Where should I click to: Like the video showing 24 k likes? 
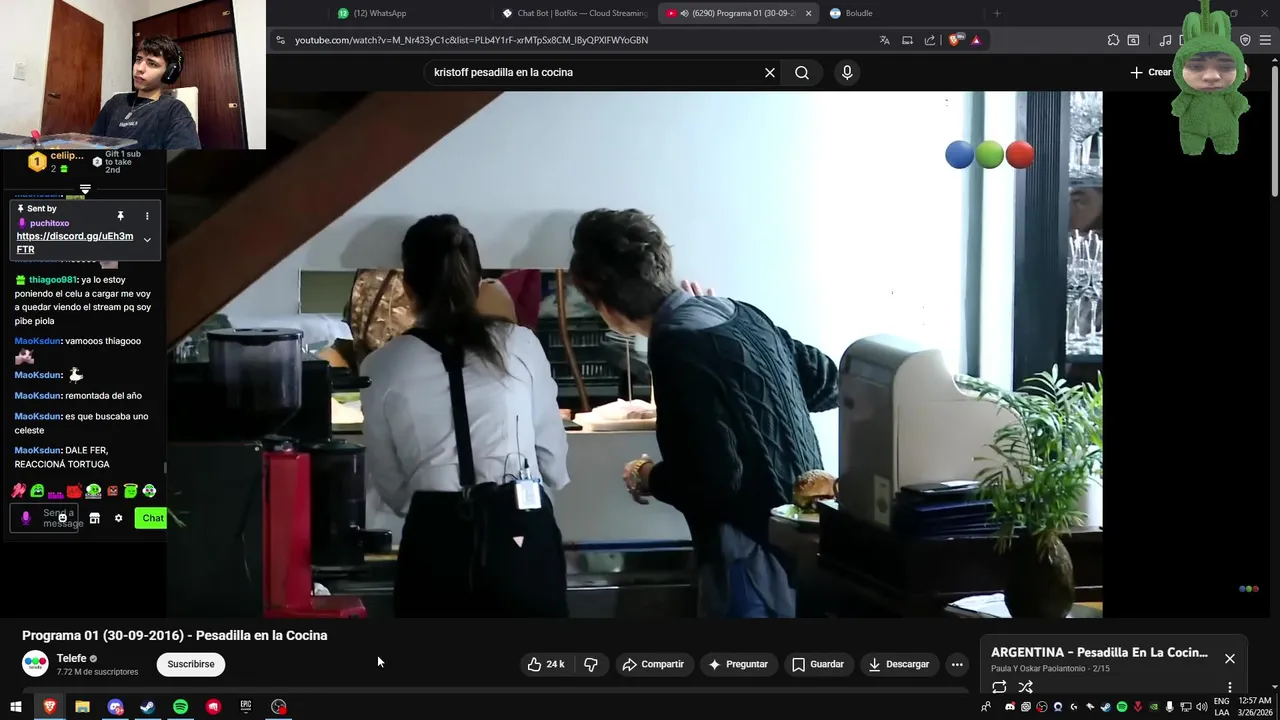tap(546, 664)
